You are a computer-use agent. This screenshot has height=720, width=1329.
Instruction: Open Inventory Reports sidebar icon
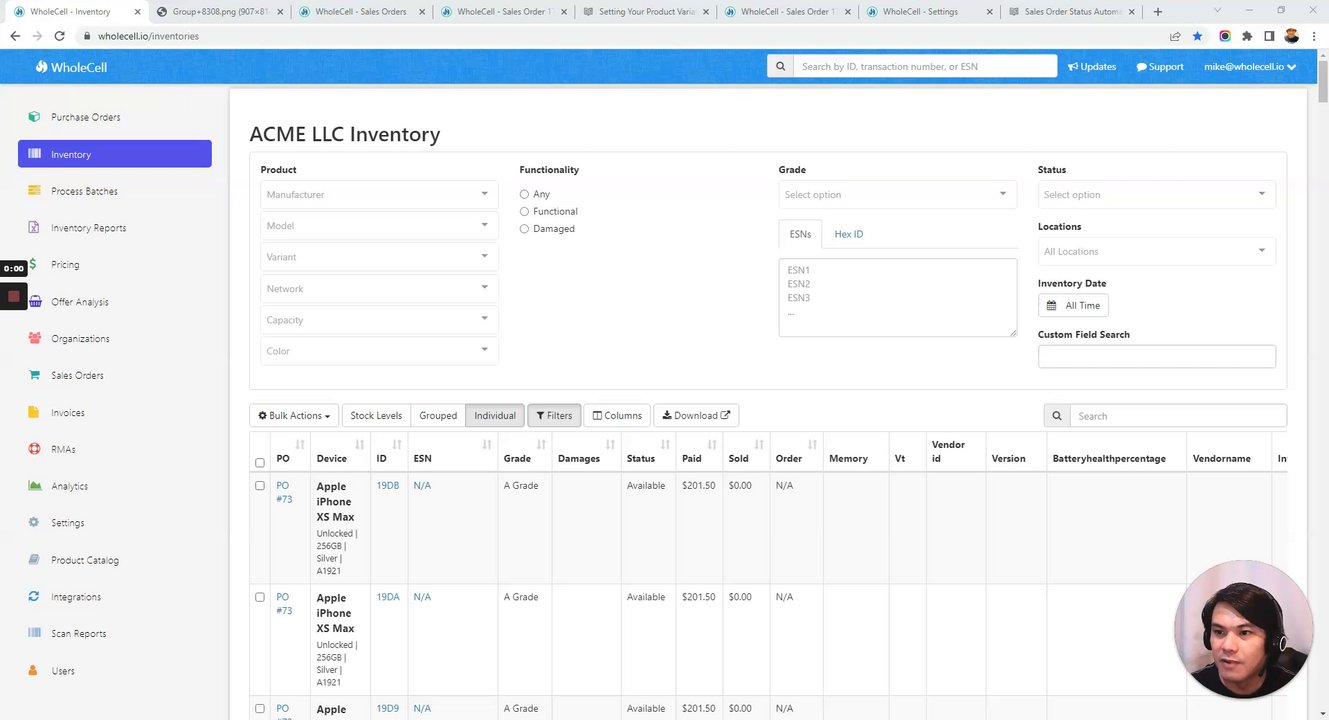pos(34,228)
